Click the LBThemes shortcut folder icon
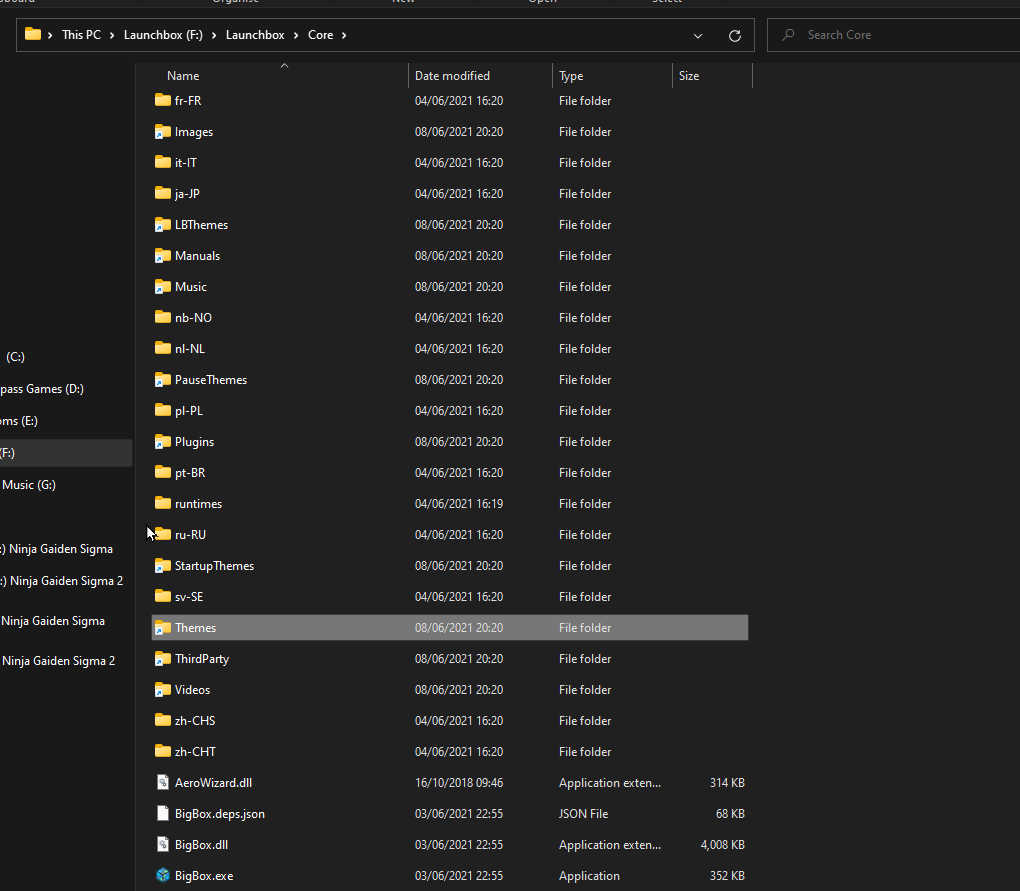Image resolution: width=1020 pixels, height=891 pixels. [x=163, y=224]
